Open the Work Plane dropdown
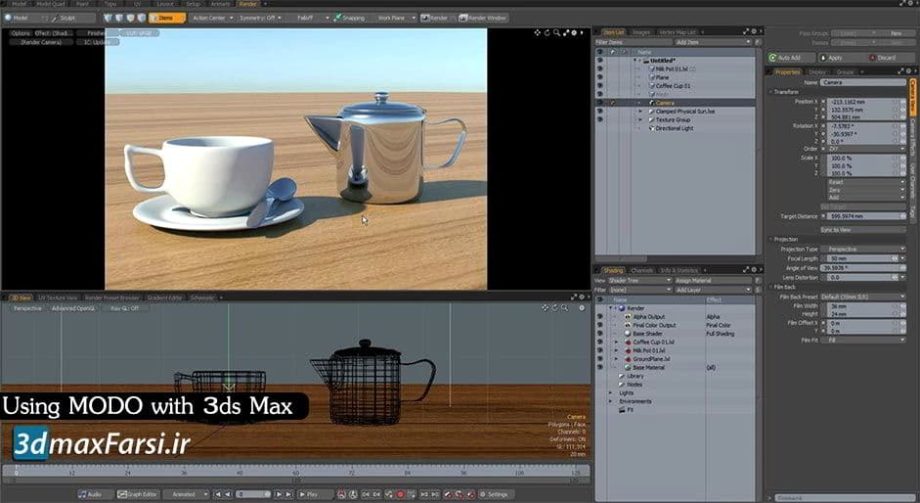Viewport: 920px width, 503px height. 395,18
